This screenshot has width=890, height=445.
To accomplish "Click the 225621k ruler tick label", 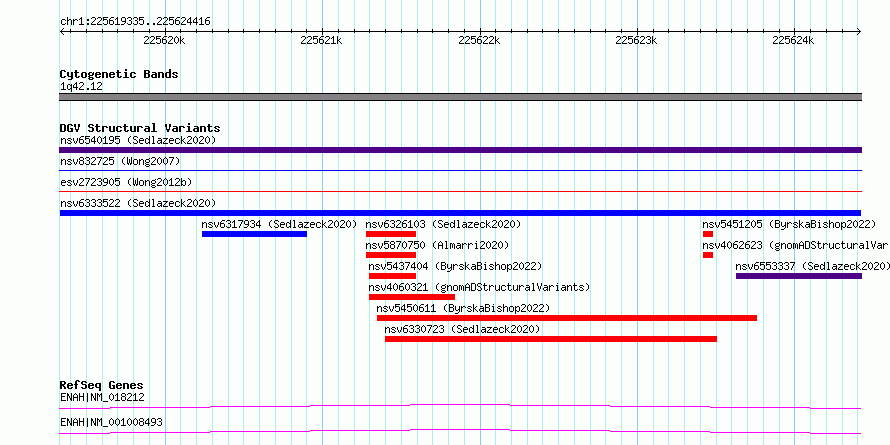I will click(321, 40).
